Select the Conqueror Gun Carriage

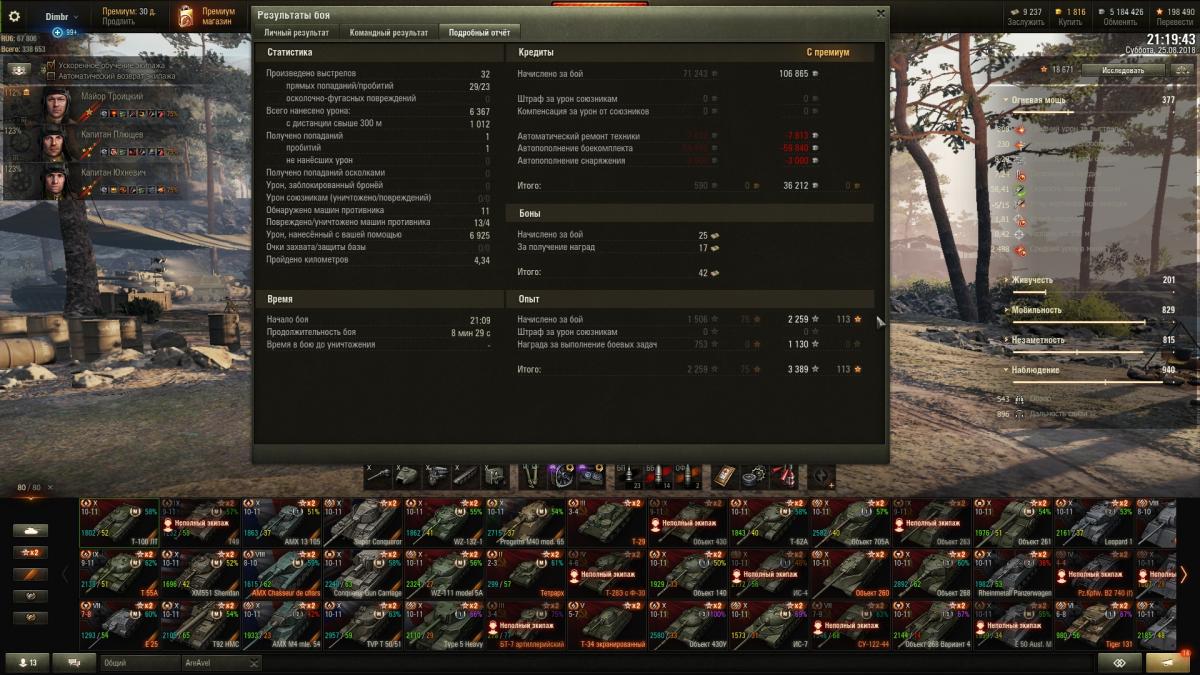click(363, 573)
